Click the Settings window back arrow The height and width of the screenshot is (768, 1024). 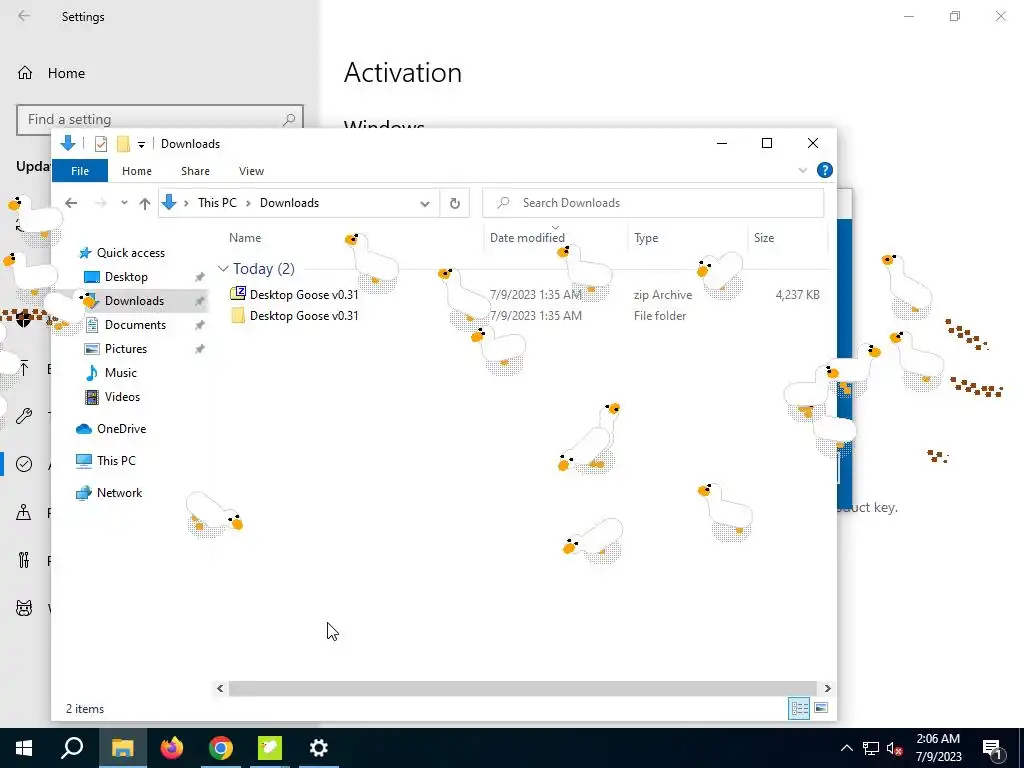tap(24, 16)
